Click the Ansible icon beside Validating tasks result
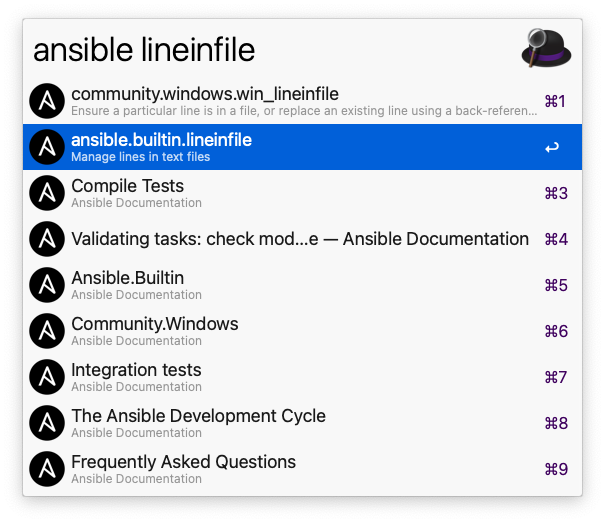The image size is (605, 523). [x=47, y=239]
